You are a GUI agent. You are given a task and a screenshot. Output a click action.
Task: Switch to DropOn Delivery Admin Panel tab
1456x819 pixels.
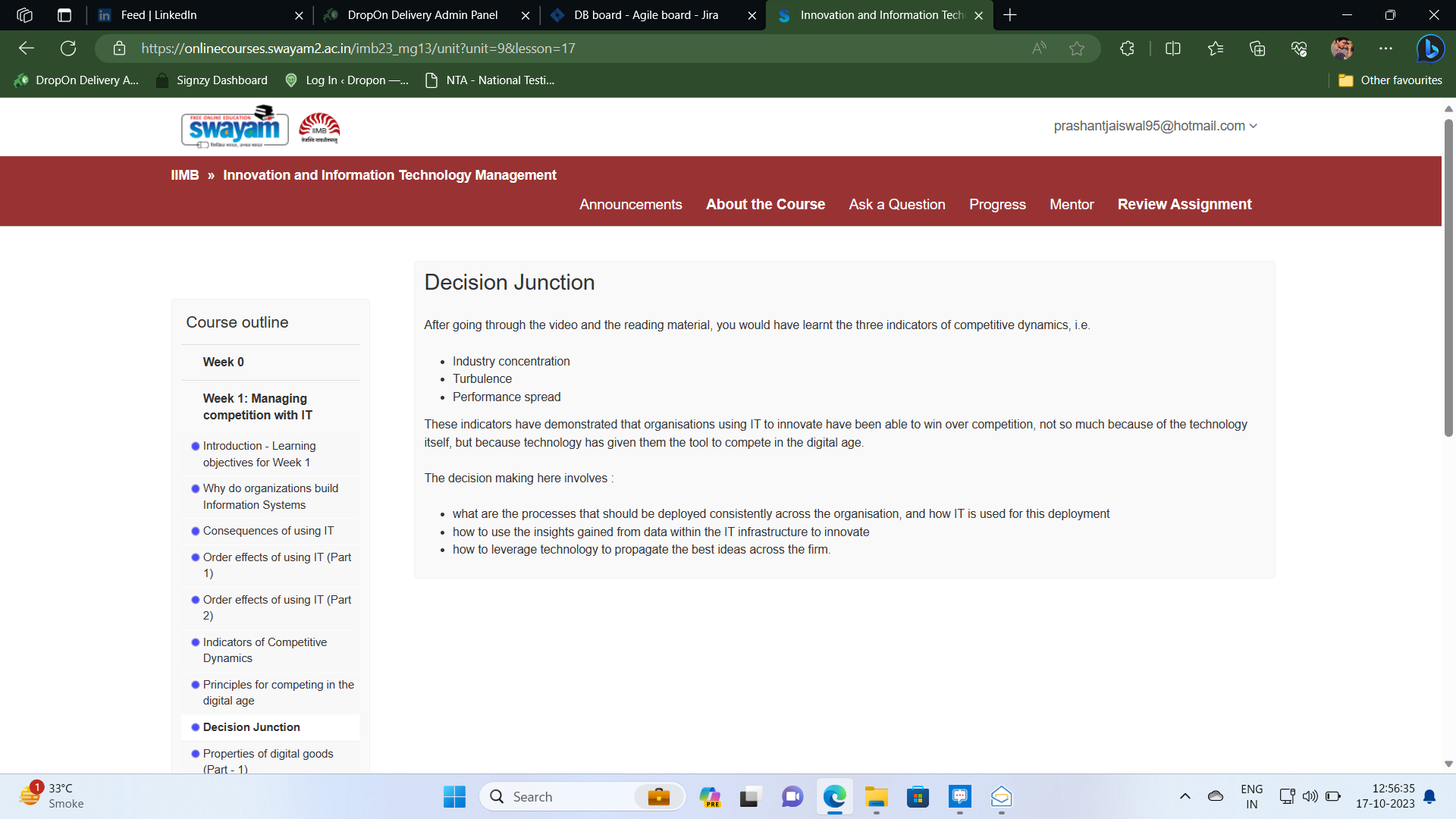(425, 15)
